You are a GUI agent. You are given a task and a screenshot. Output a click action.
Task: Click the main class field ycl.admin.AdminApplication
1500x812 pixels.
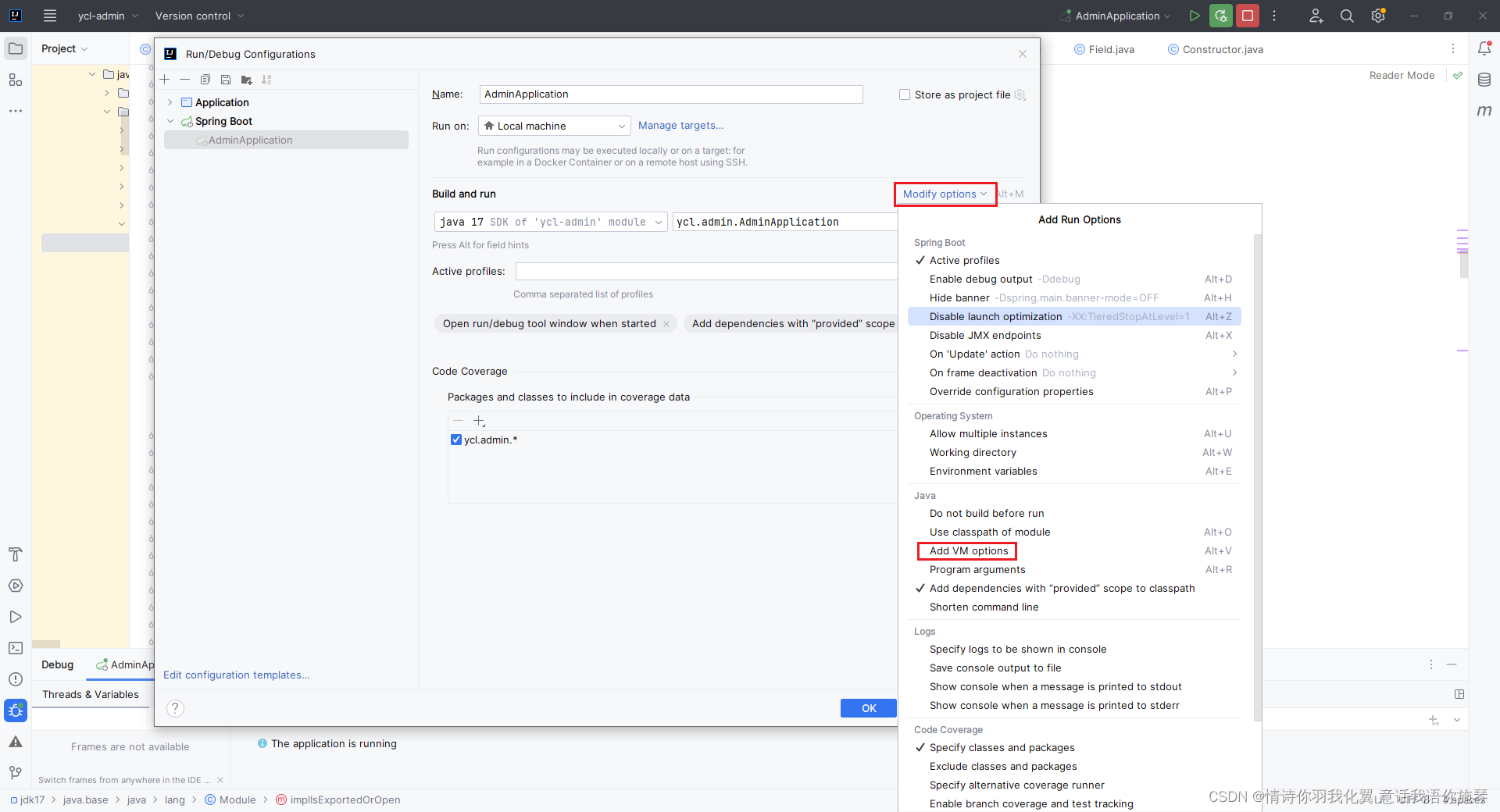[x=785, y=222]
